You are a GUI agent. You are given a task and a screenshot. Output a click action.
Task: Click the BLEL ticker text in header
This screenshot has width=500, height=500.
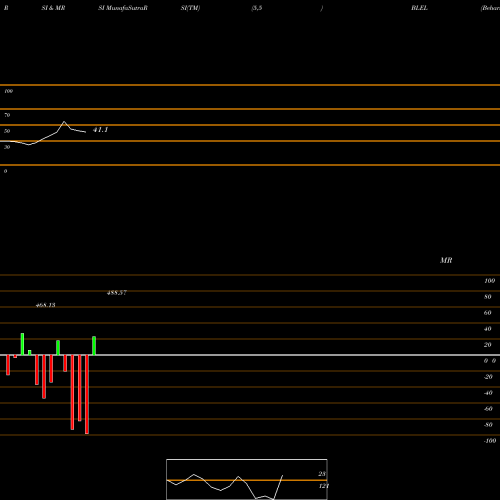pyautogui.click(x=419, y=8)
